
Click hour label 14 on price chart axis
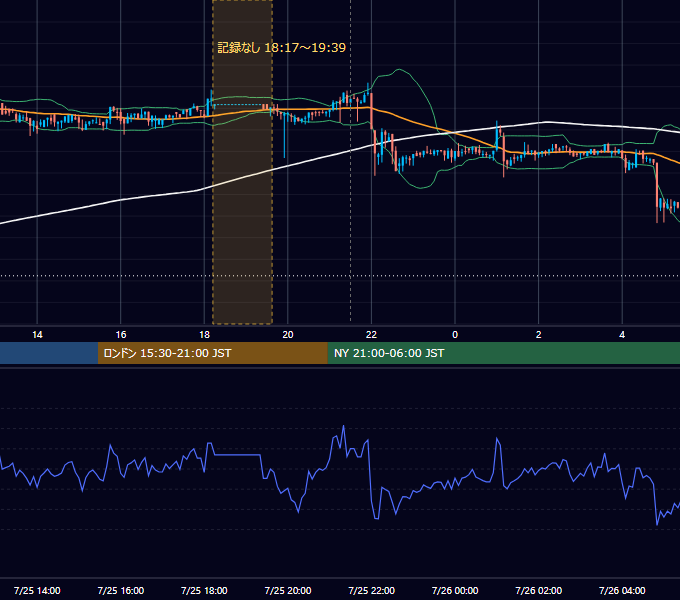point(37,335)
